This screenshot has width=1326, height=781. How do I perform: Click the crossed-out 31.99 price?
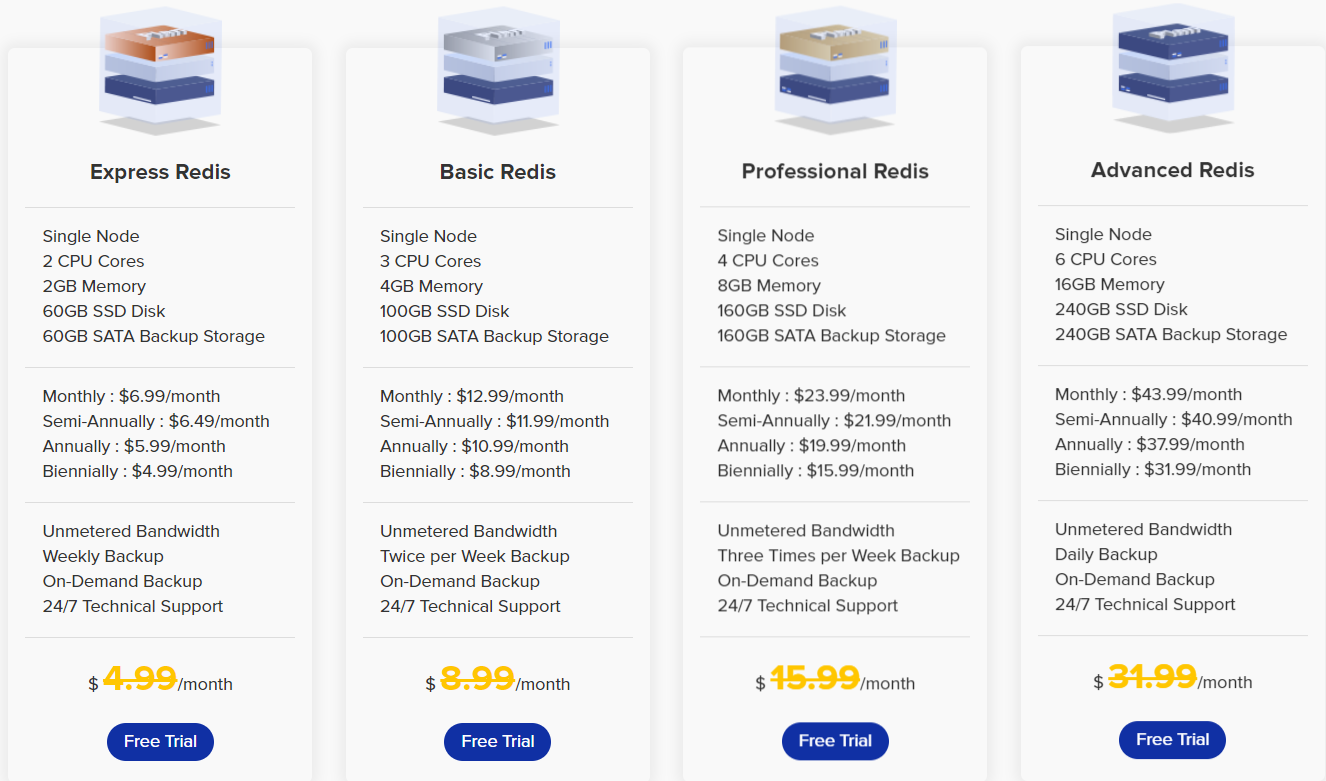[x=1152, y=678]
